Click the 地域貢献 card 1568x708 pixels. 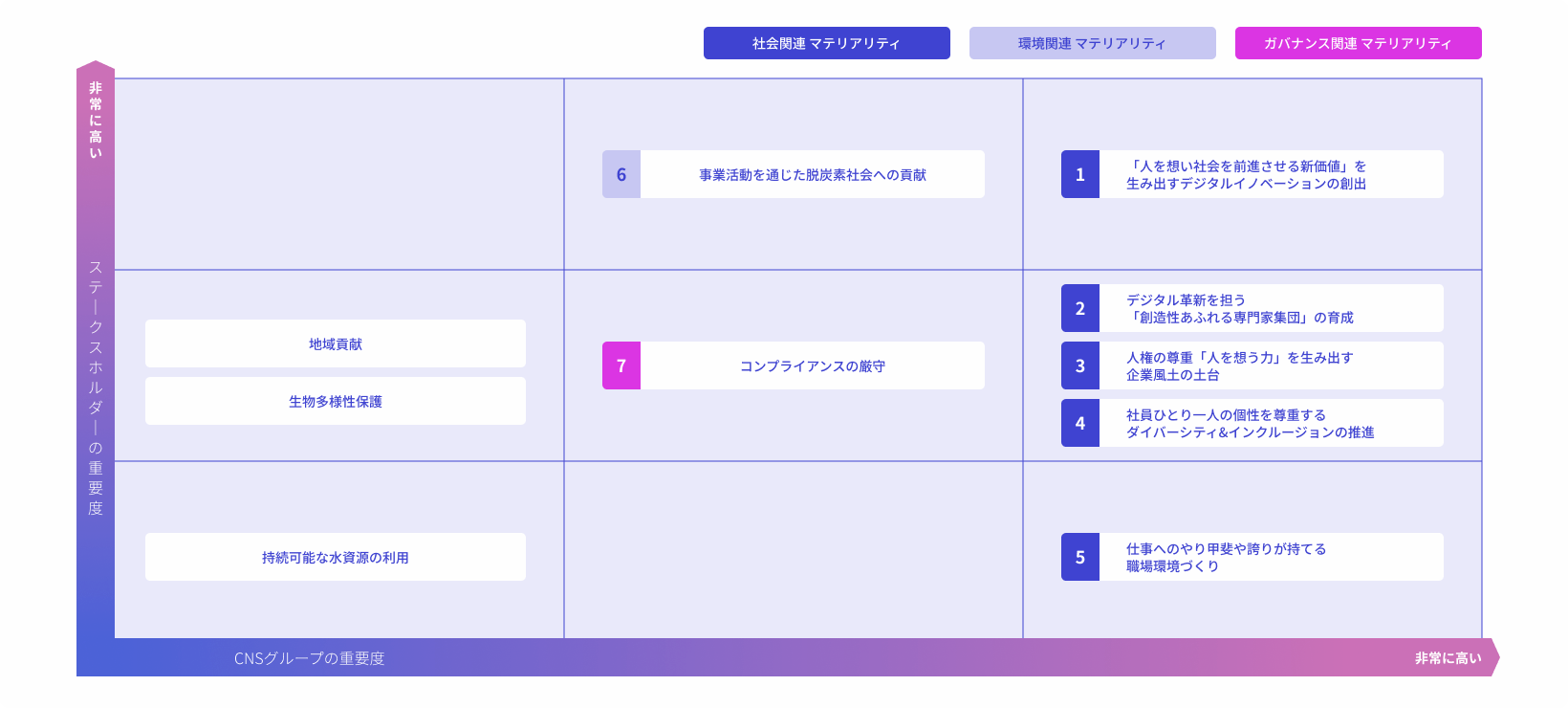[336, 343]
